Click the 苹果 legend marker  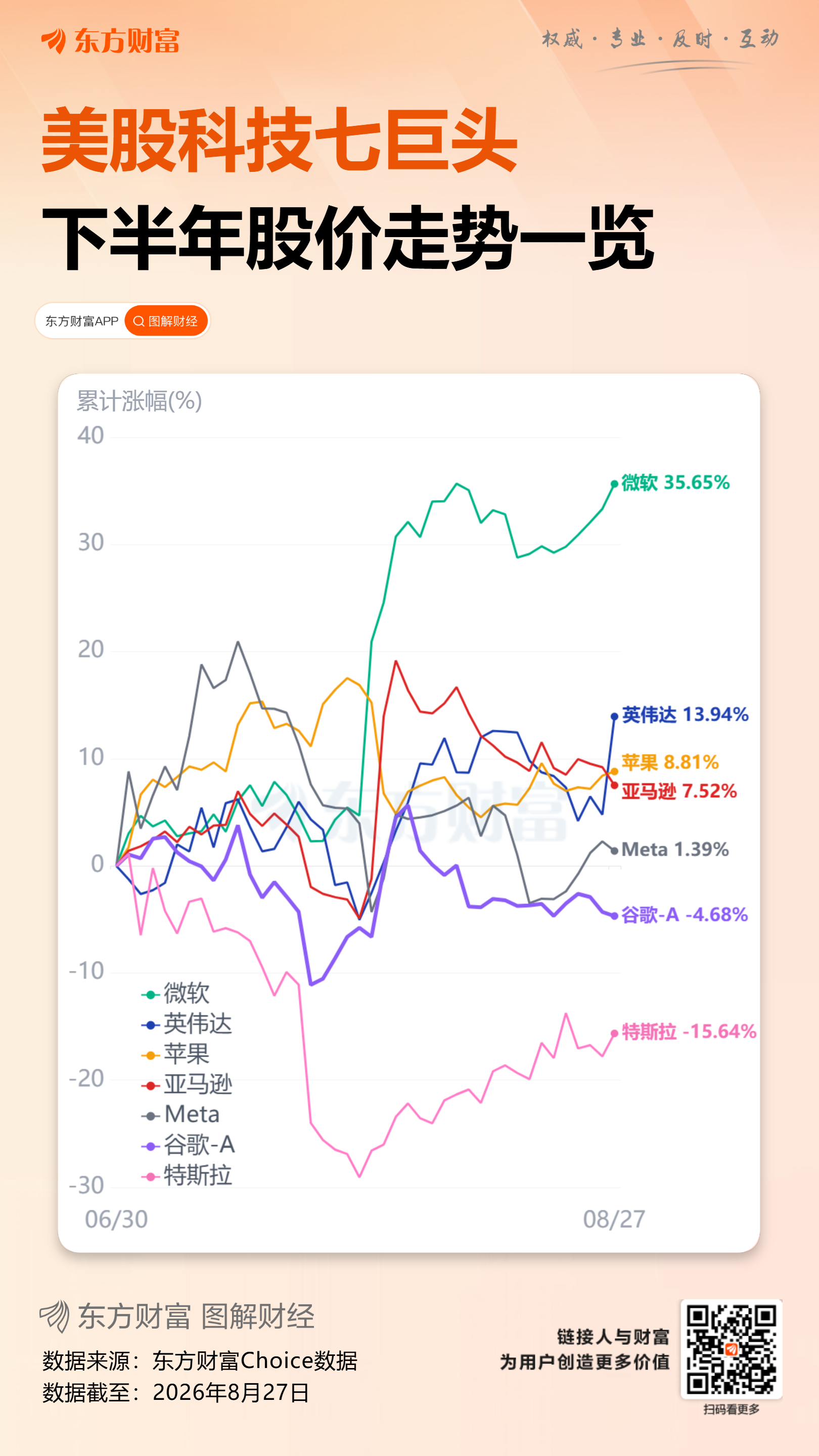[x=150, y=1055]
